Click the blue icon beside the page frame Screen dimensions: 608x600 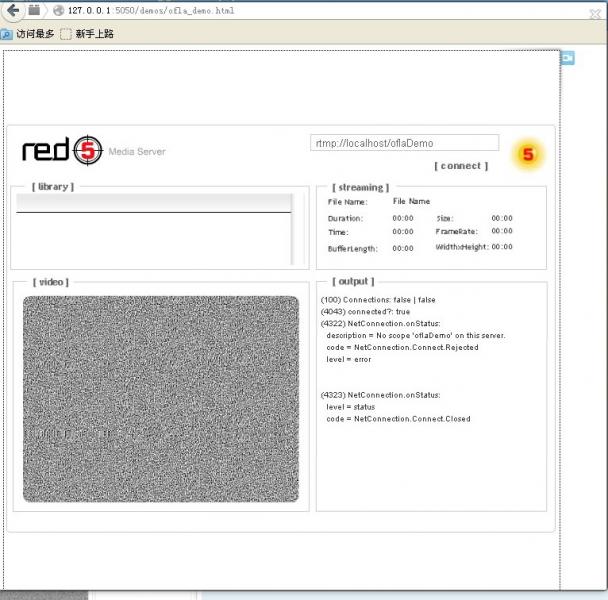(568, 58)
